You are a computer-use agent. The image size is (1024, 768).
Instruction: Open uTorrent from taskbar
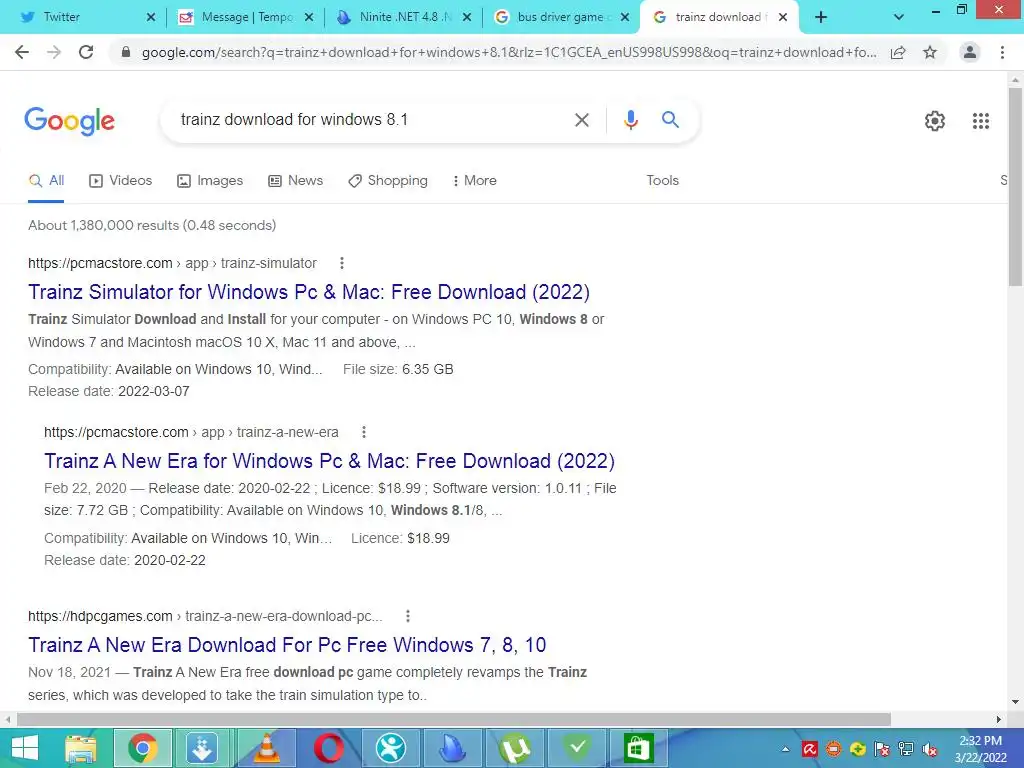point(515,748)
